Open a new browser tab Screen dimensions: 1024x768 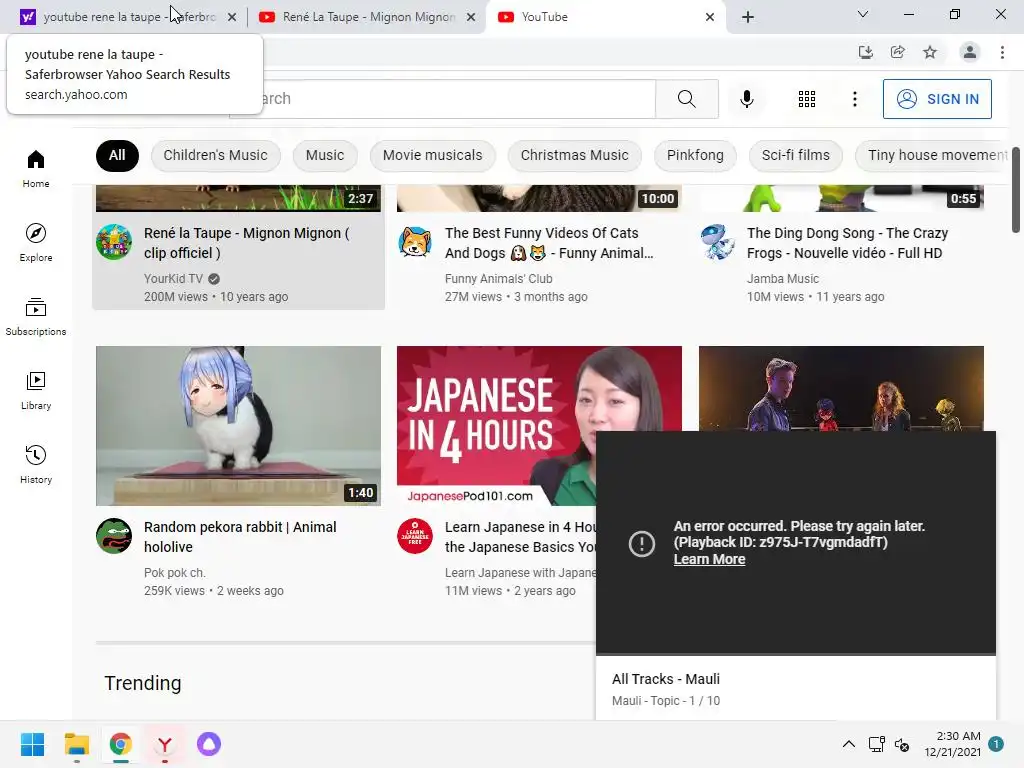(748, 17)
